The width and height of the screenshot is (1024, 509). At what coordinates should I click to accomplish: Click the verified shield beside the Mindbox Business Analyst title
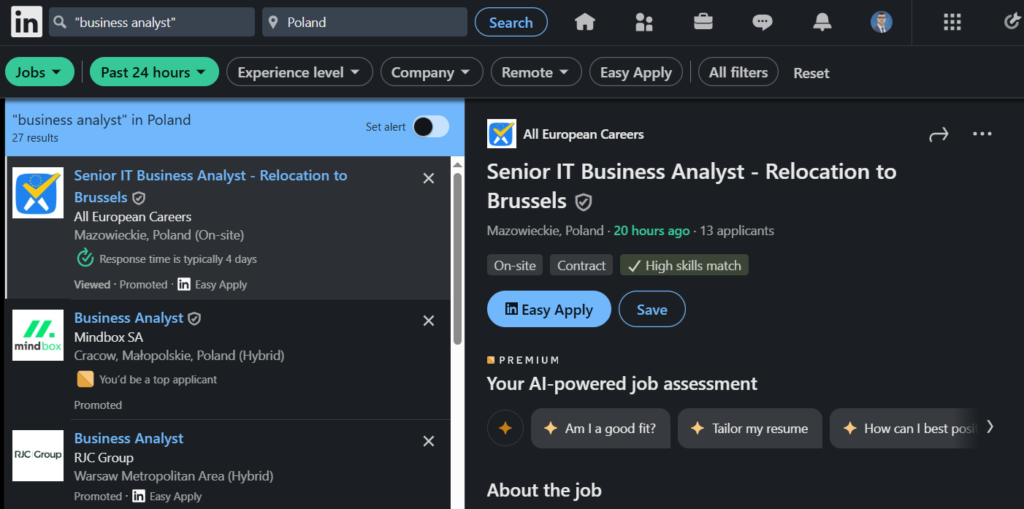[195, 318]
